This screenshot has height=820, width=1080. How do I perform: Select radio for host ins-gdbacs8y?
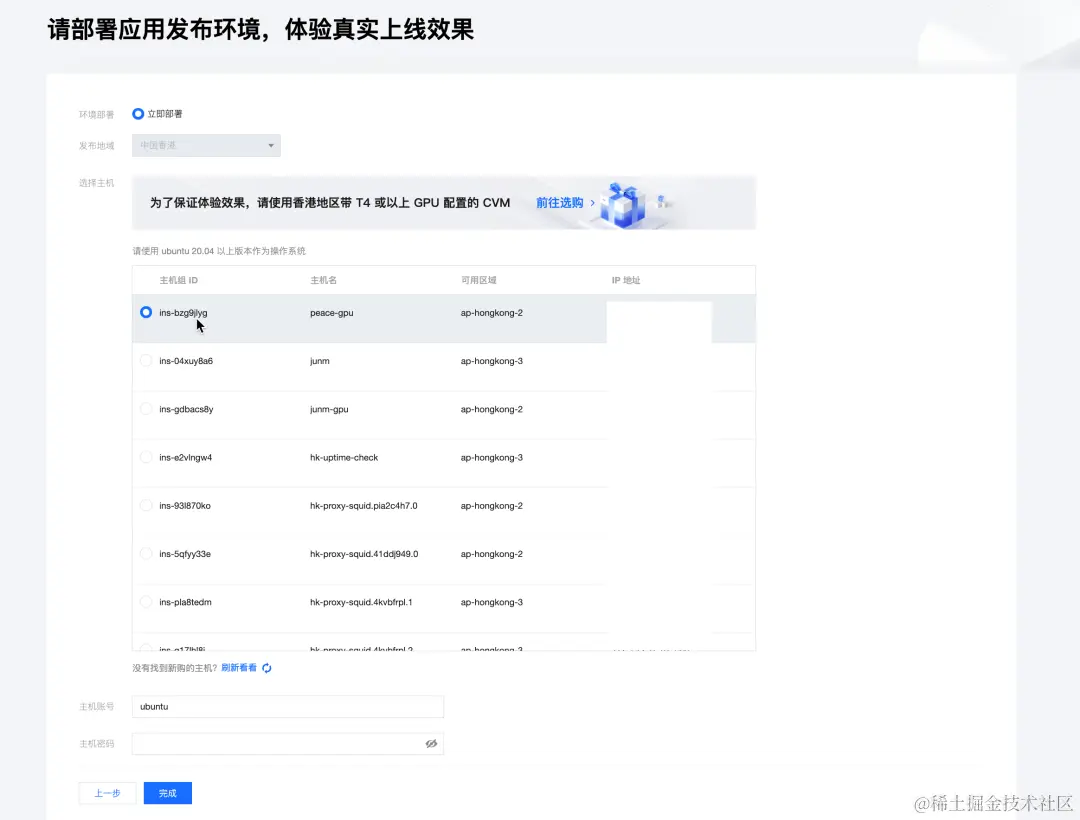coord(146,408)
